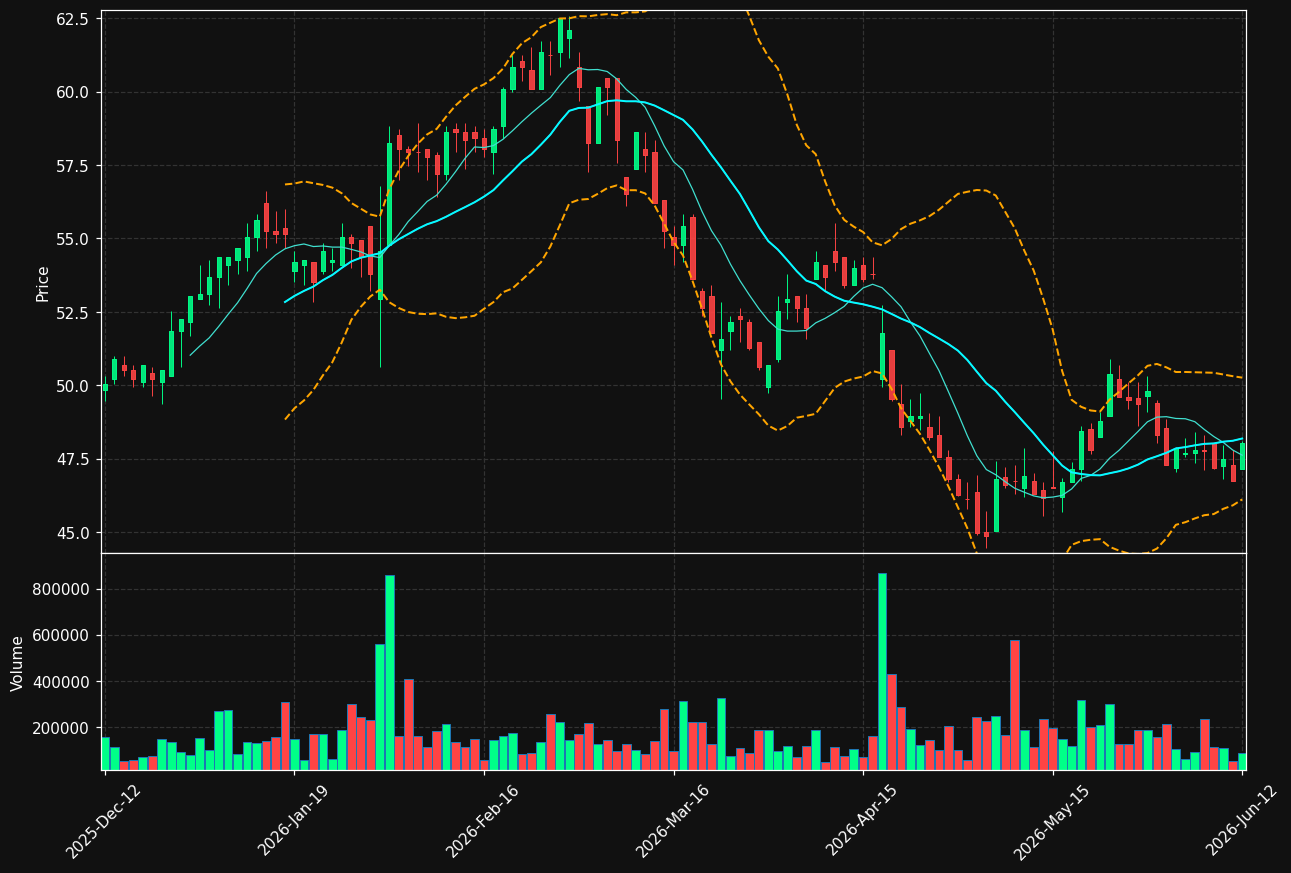Click the 52.5 price axis label
The image size is (1291, 873).
coord(73,313)
